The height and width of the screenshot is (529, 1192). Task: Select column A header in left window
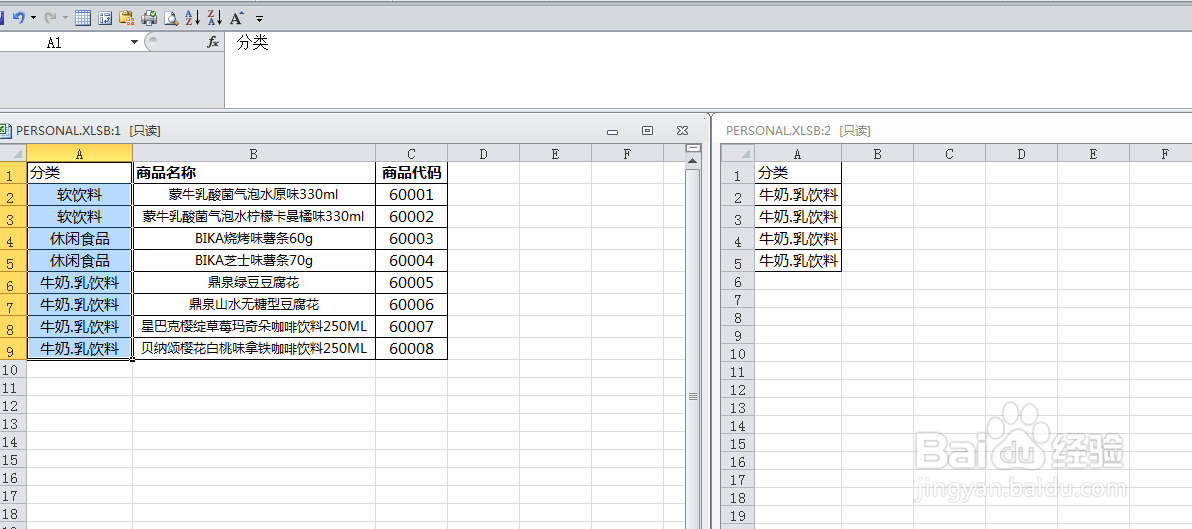(x=80, y=154)
